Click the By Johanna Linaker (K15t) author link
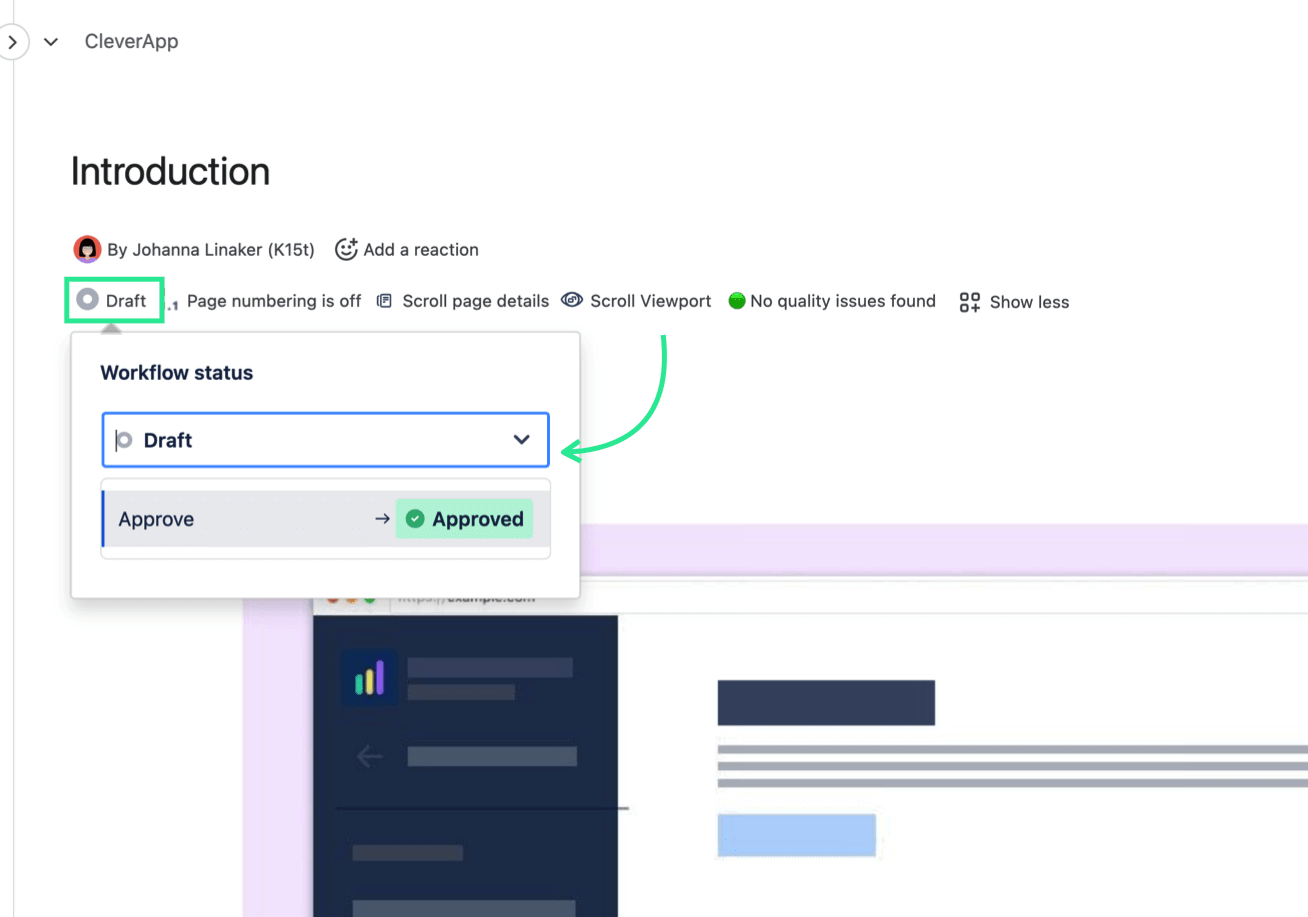 [213, 249]
